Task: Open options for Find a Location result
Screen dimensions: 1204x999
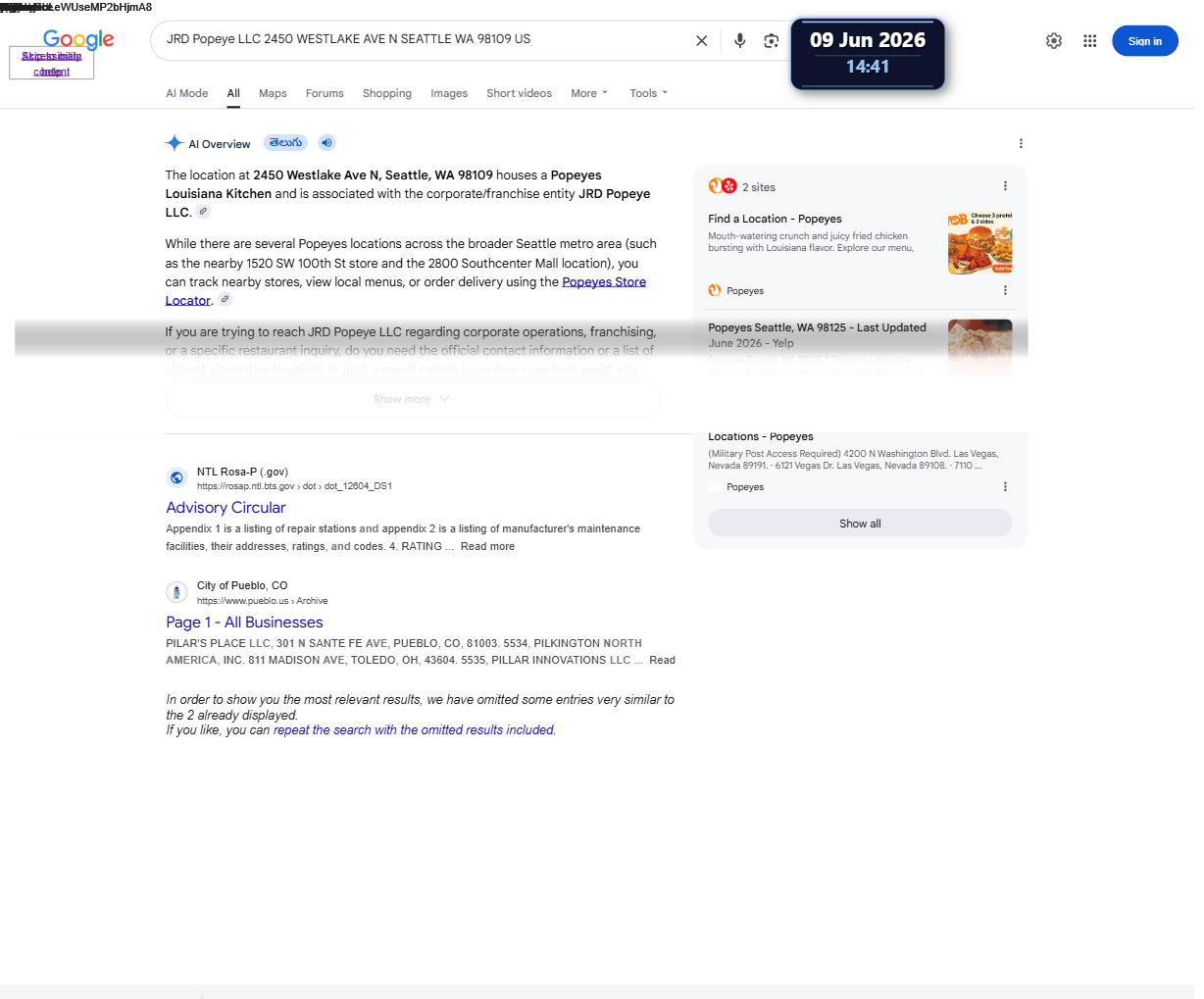Action: click(1005, 290)
